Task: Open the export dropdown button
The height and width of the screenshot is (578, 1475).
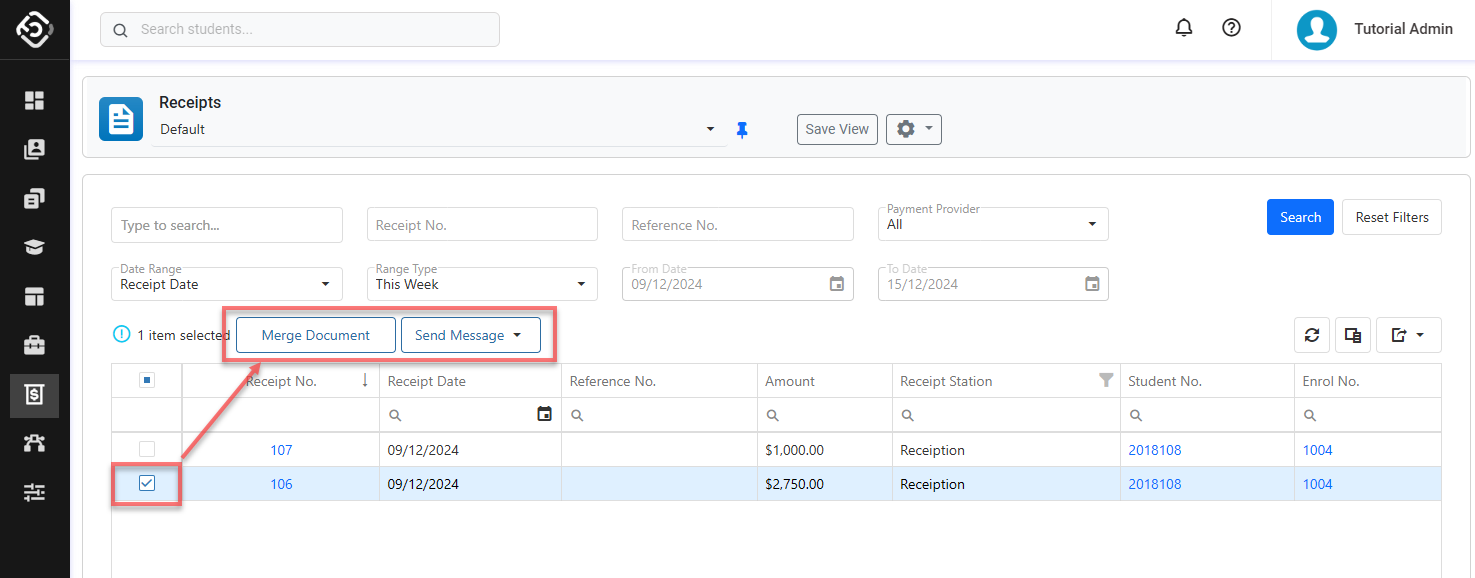Action: click(1408, 336)
